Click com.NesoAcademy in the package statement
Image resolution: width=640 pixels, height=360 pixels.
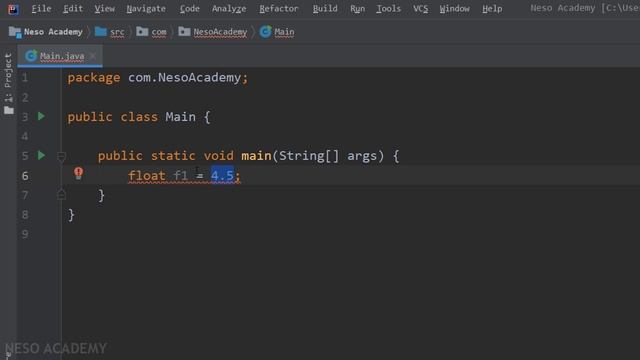[184, 77]
